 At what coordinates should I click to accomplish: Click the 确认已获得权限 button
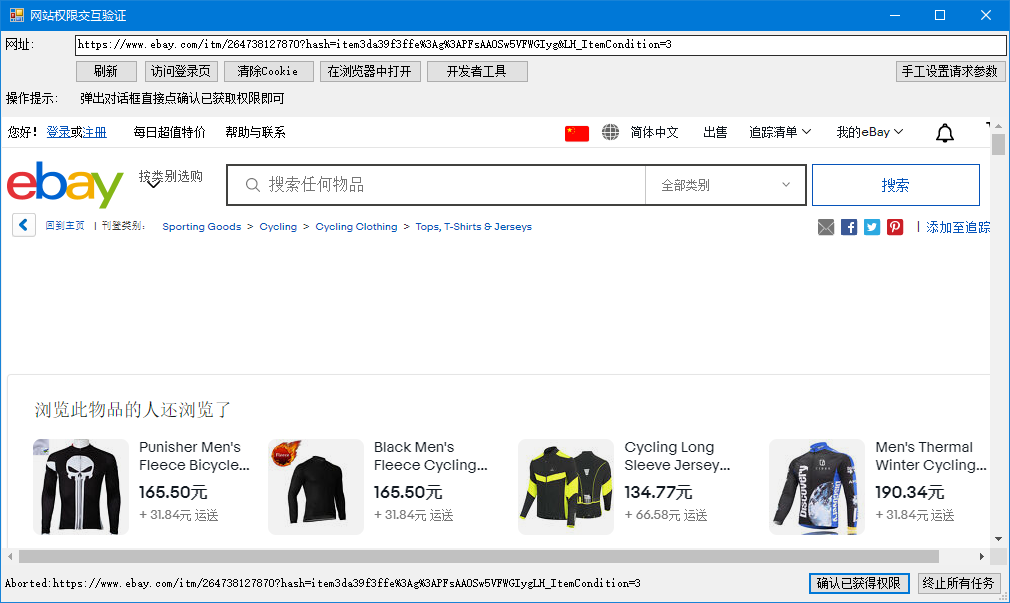click(x=859, y=583)
